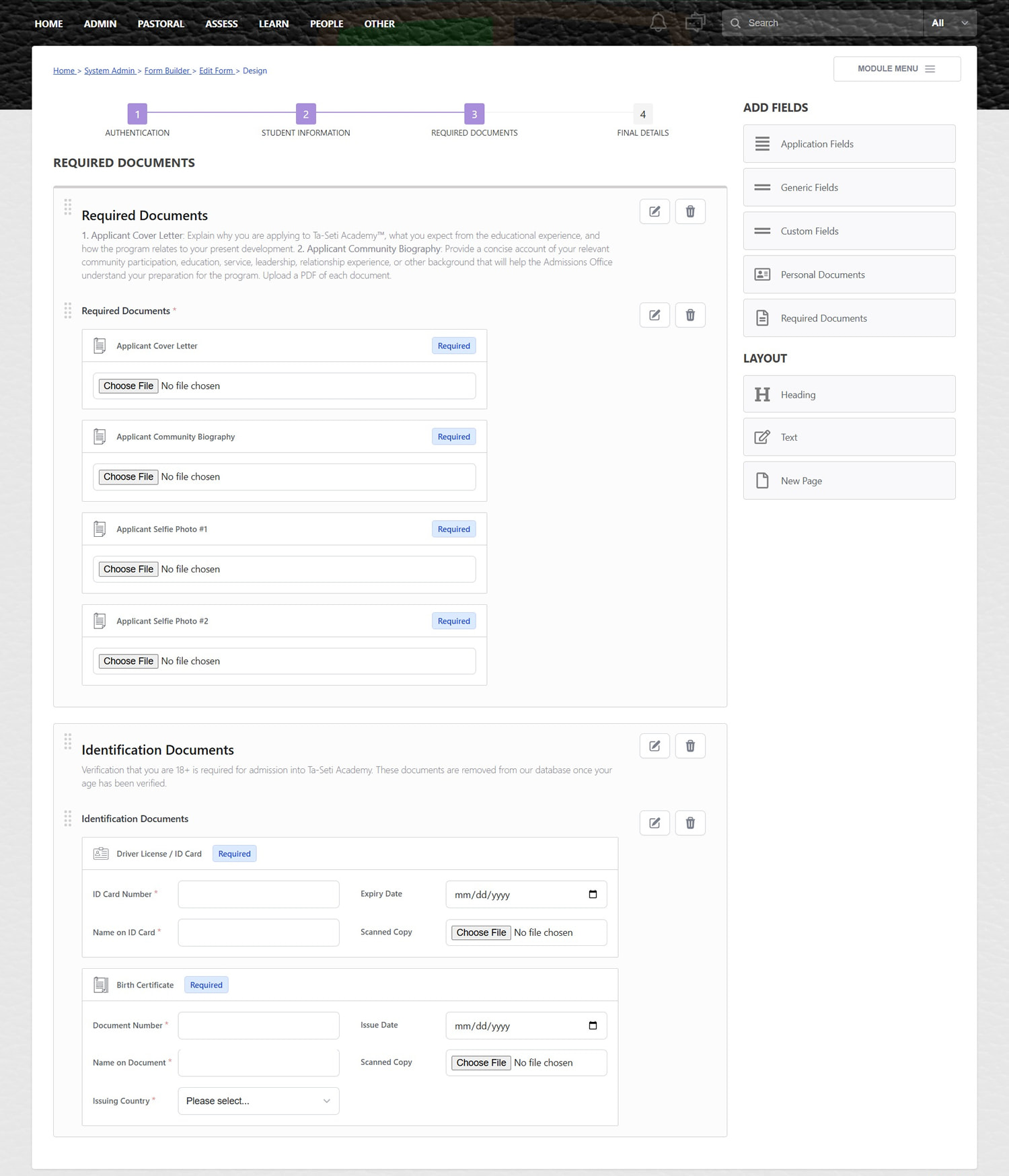Click the search magnifier icon
The height and width of the screenshot is (1176, 1009).
(x=735, y=23)
